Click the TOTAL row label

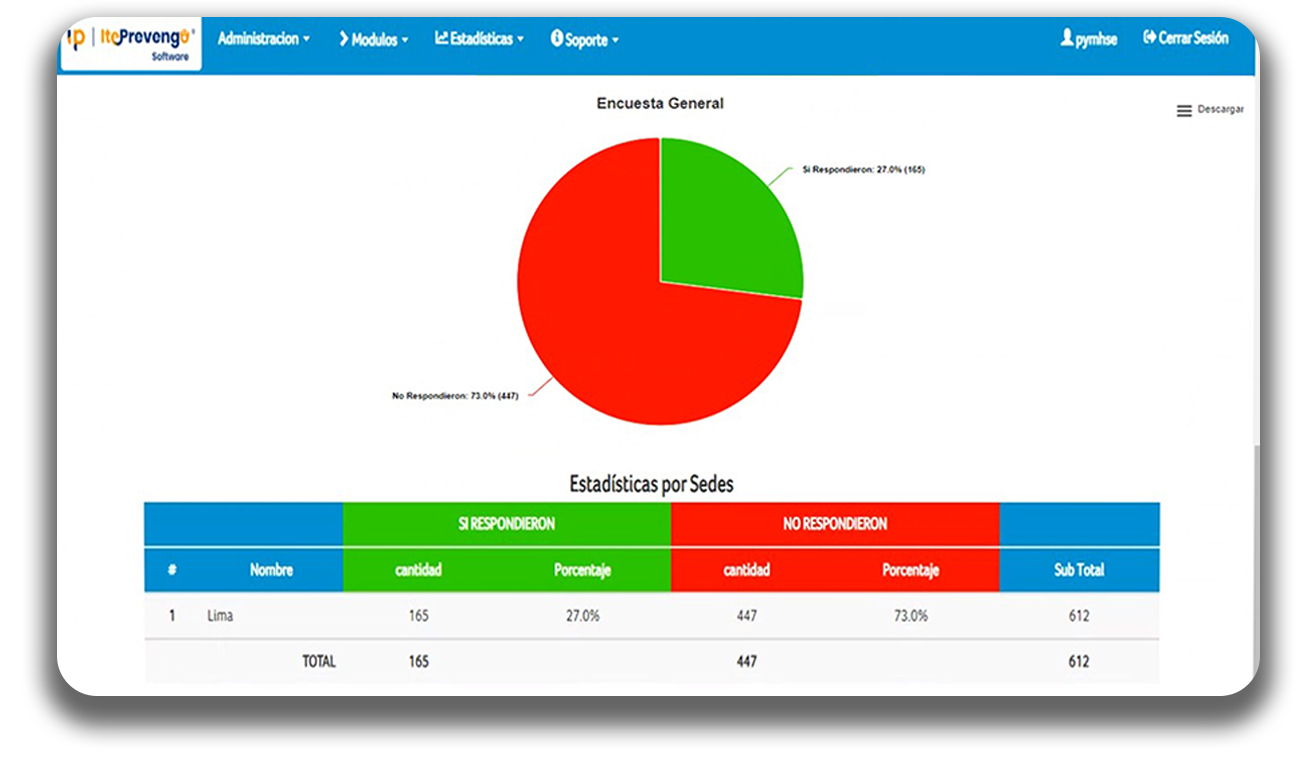[x=319, y=662]
